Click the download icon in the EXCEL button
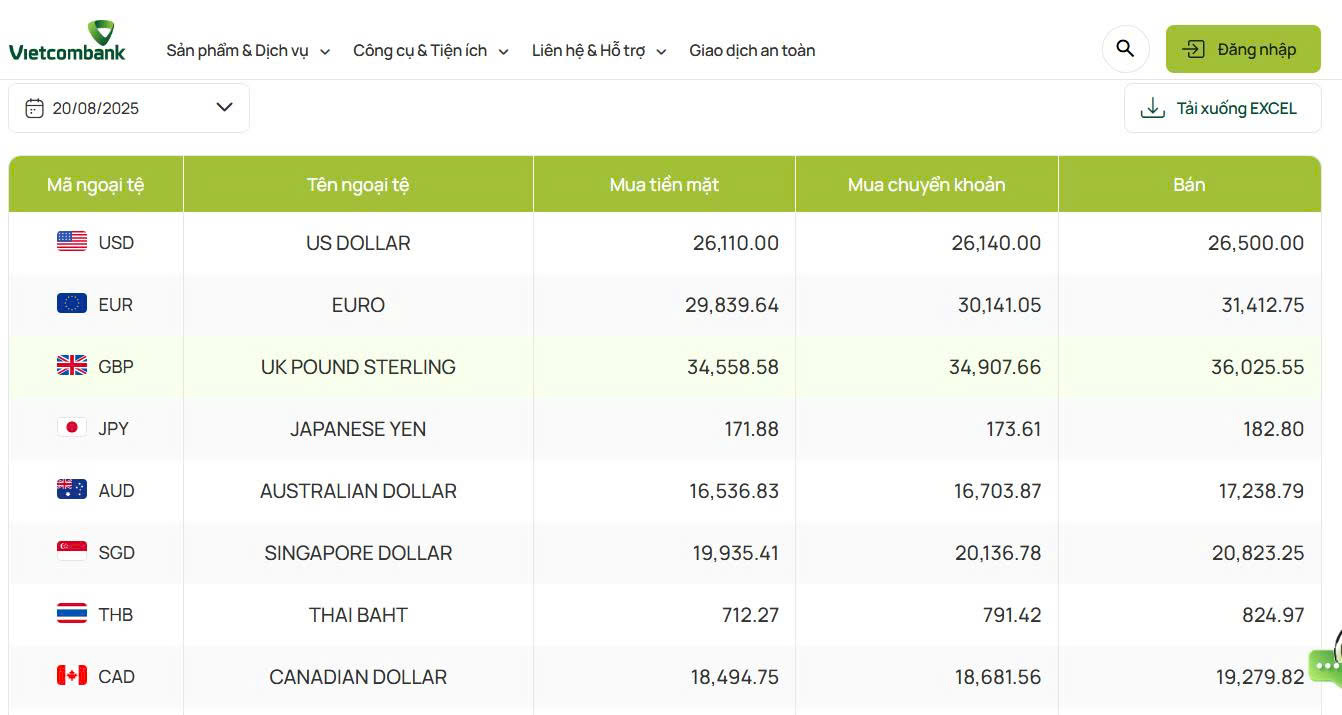 click(x=1154, y=107)
